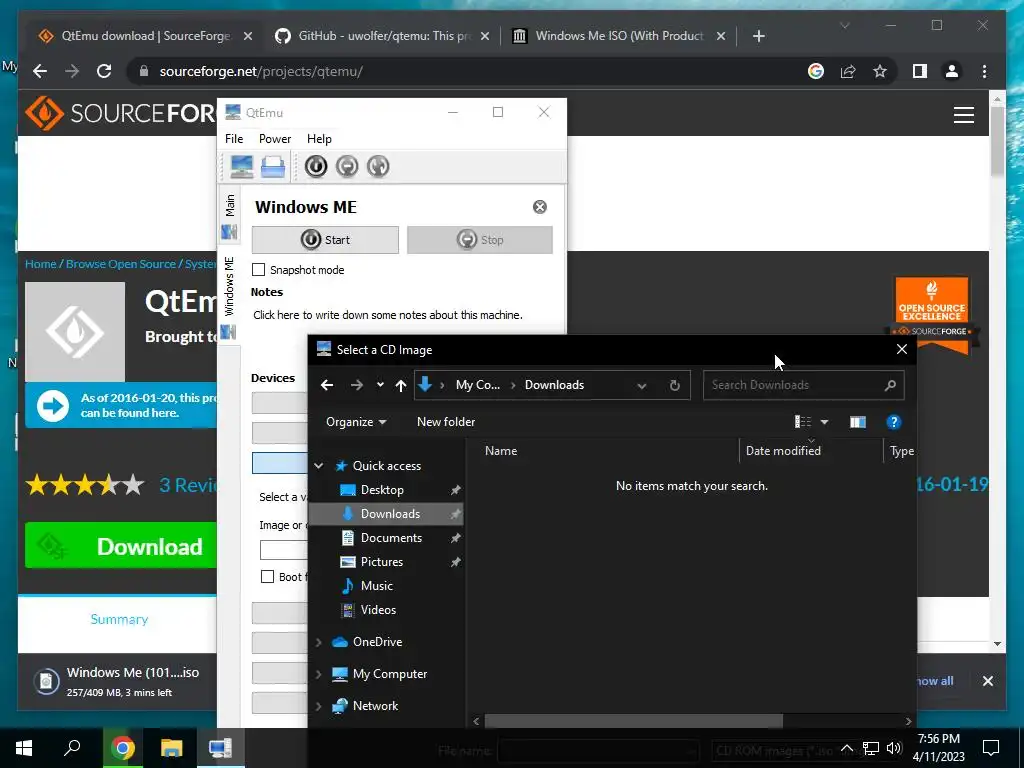Click the notes text area in QtEmu

pyautogui.click(x=388, y=315)
